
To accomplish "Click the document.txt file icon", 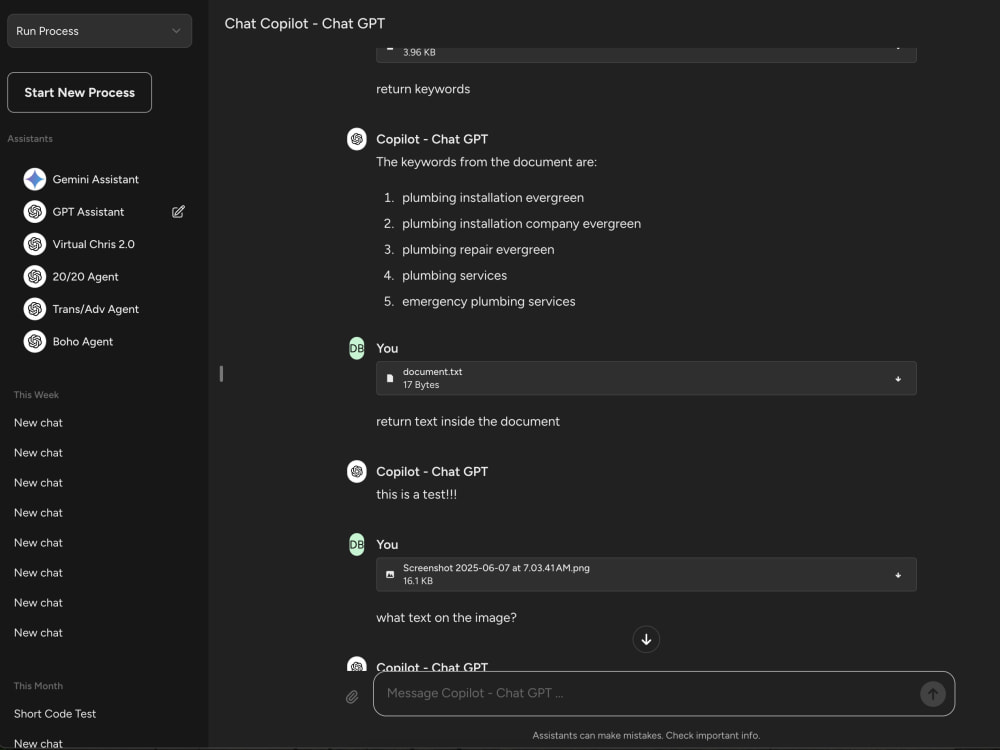I will pyautogui.click(x=390, y=378).
